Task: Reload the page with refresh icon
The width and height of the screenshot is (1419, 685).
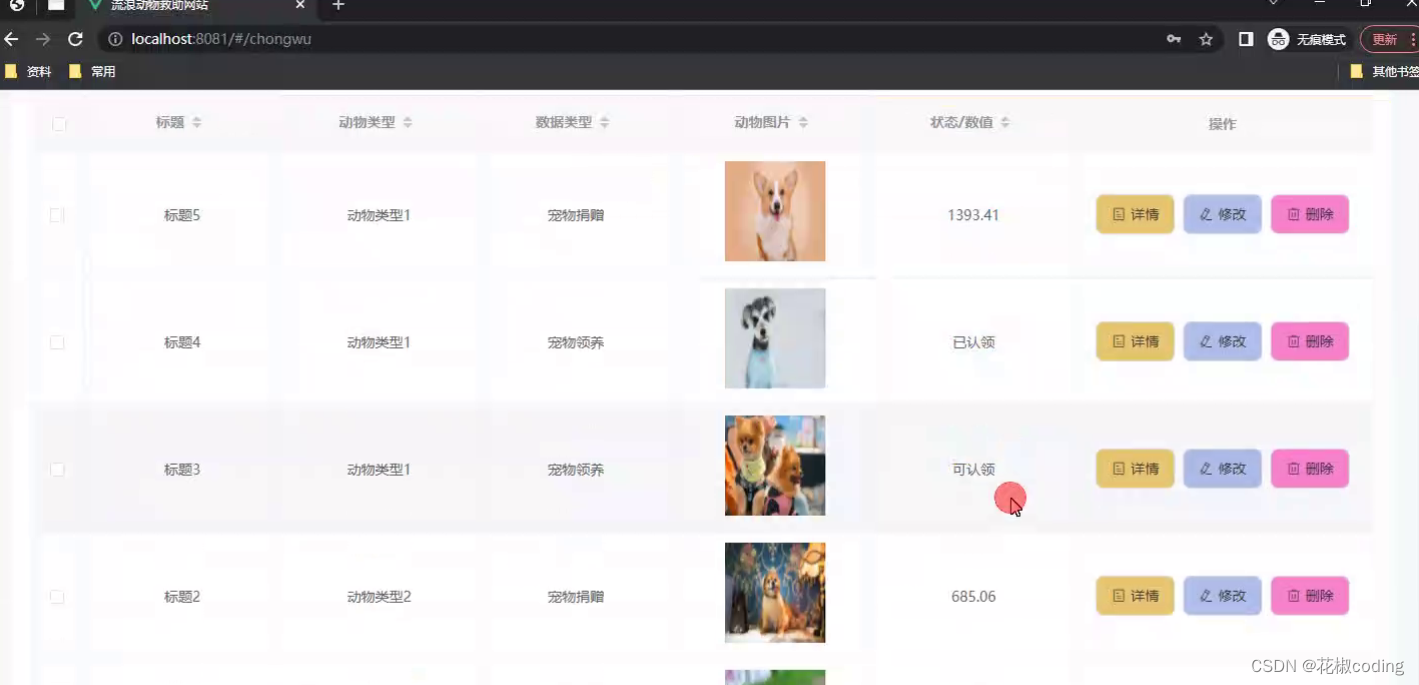Action: tap(75, 39)
